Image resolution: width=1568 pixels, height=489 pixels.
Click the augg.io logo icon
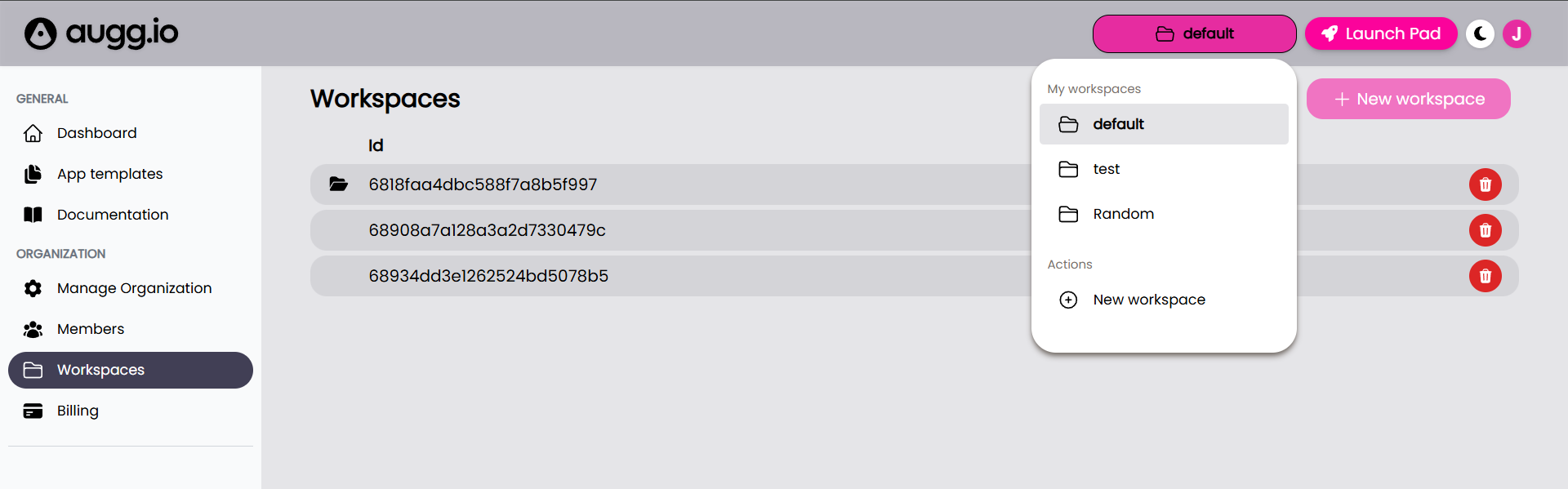tap(41, 33)
